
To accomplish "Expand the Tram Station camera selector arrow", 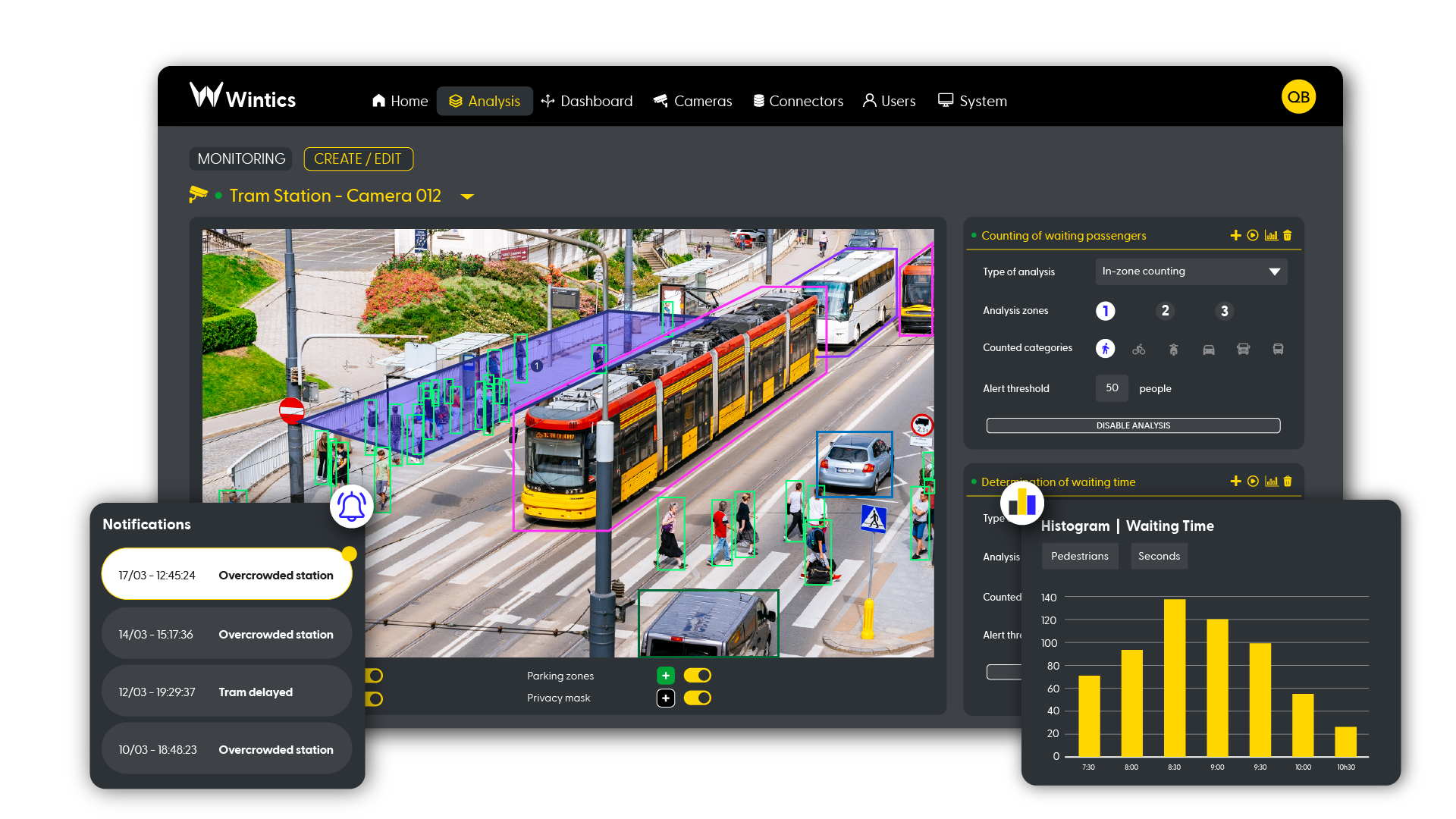I will point(467,196).
